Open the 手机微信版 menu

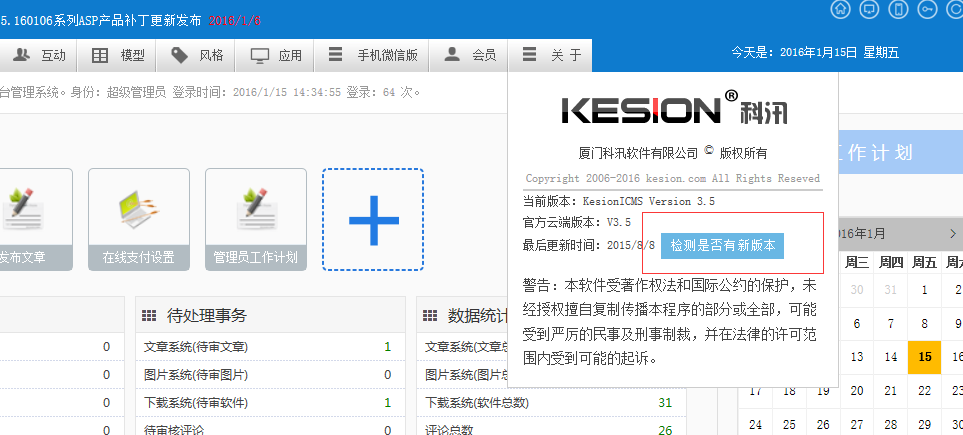pos(373,56)
